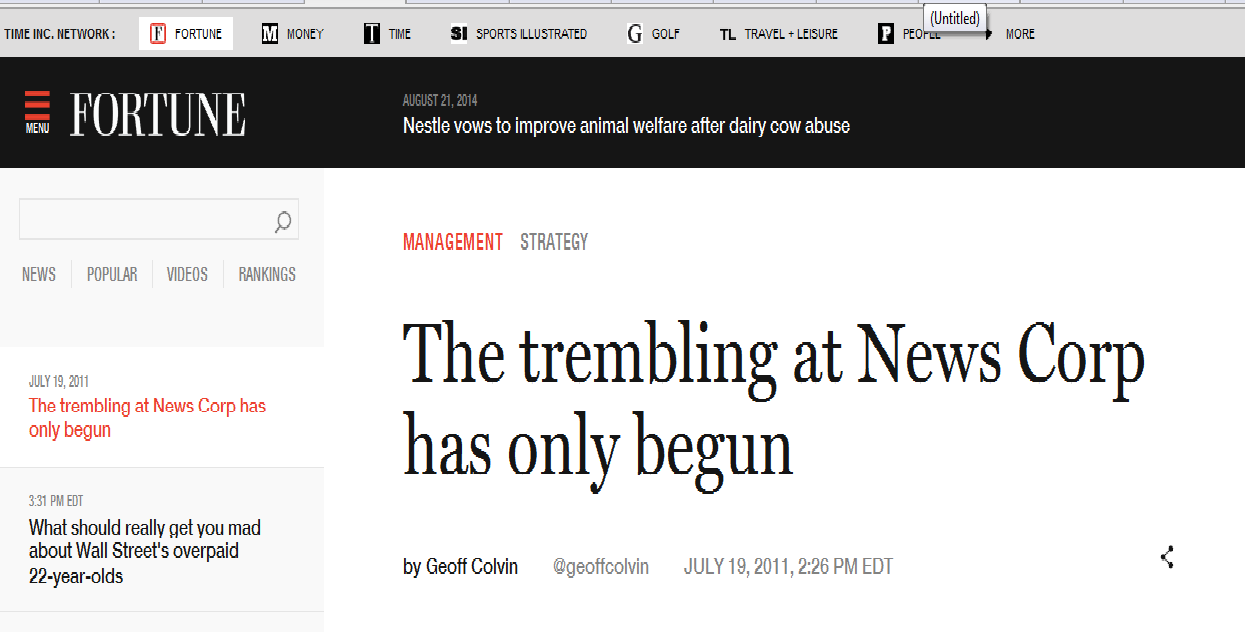Click the FORTUNE masthead logo
Image resolution: width=1245 pixels, height=632 pixels.
[156, 113]
